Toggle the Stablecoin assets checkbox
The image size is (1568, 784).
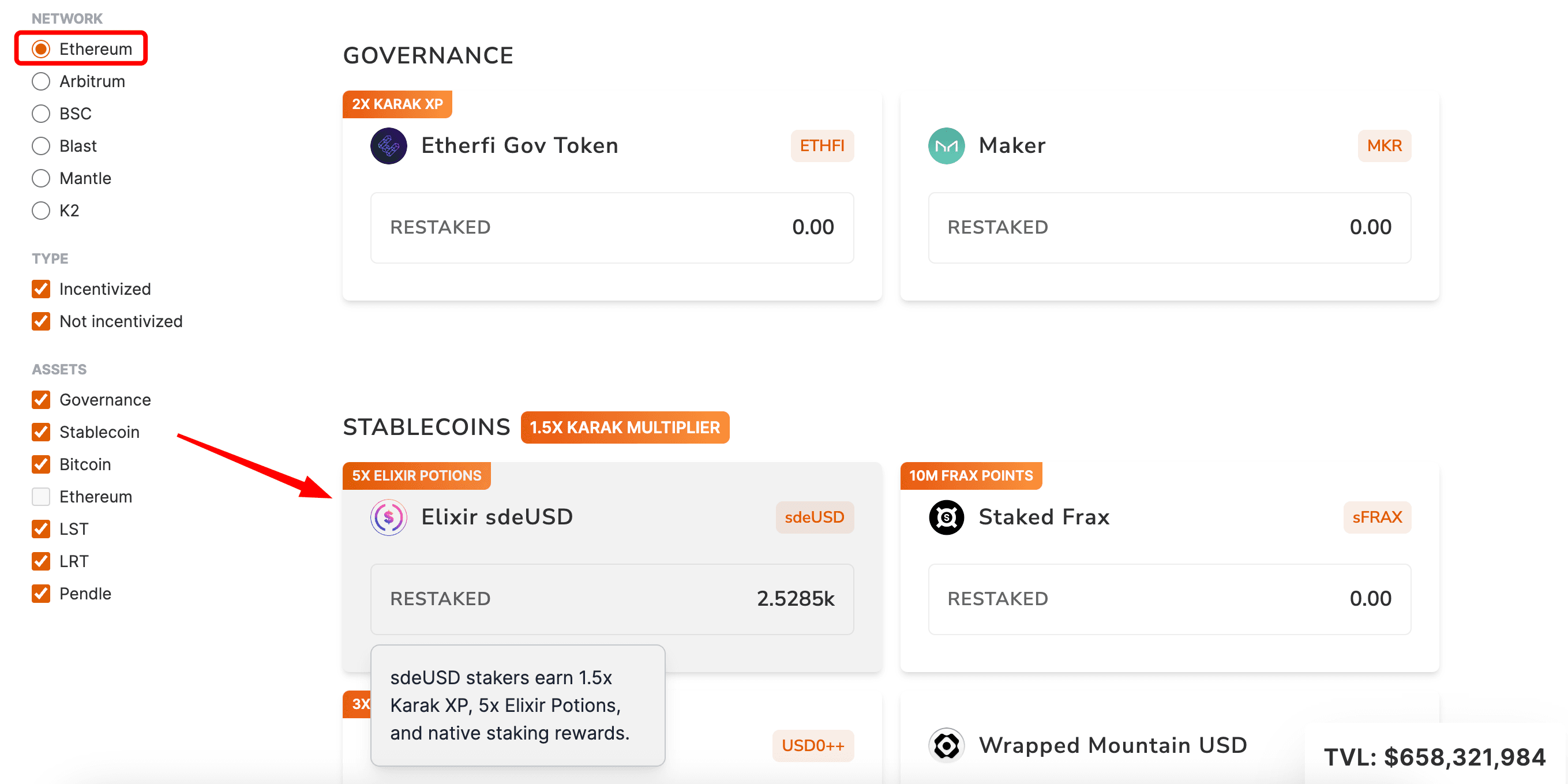tap(41, 432)
